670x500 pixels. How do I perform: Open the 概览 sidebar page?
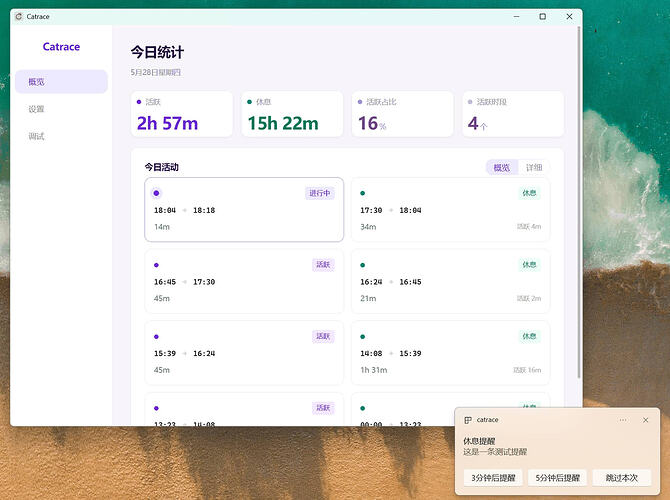click(61, 82)
